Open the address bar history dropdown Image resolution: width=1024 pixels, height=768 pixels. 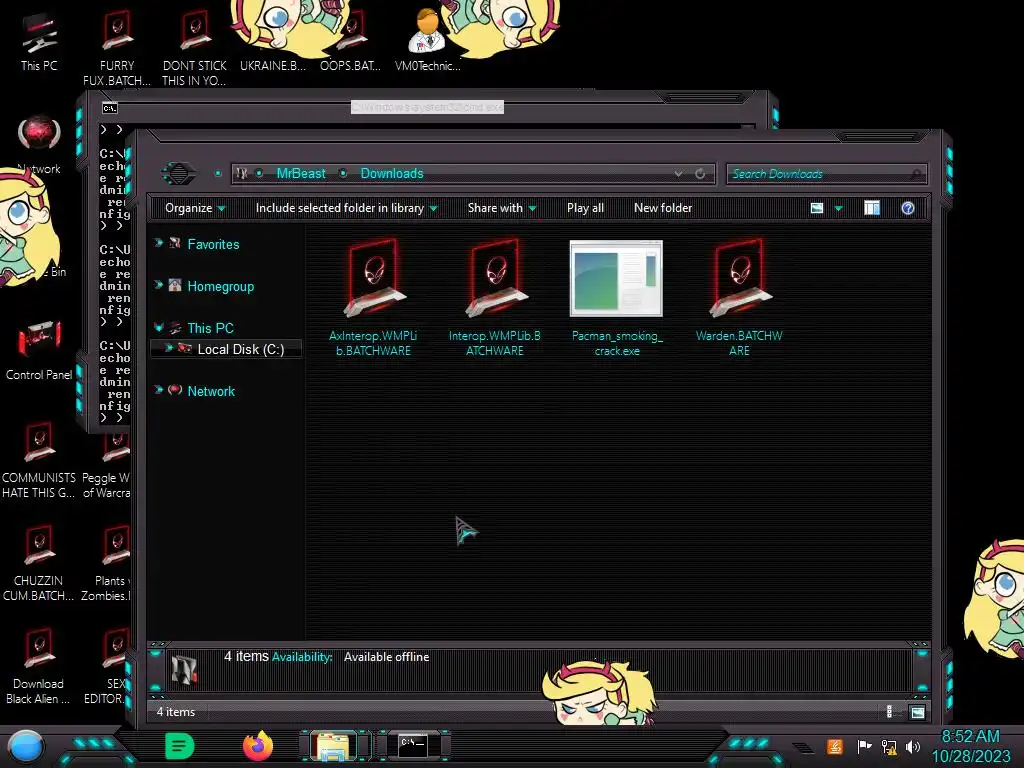[x=679, y=174]
